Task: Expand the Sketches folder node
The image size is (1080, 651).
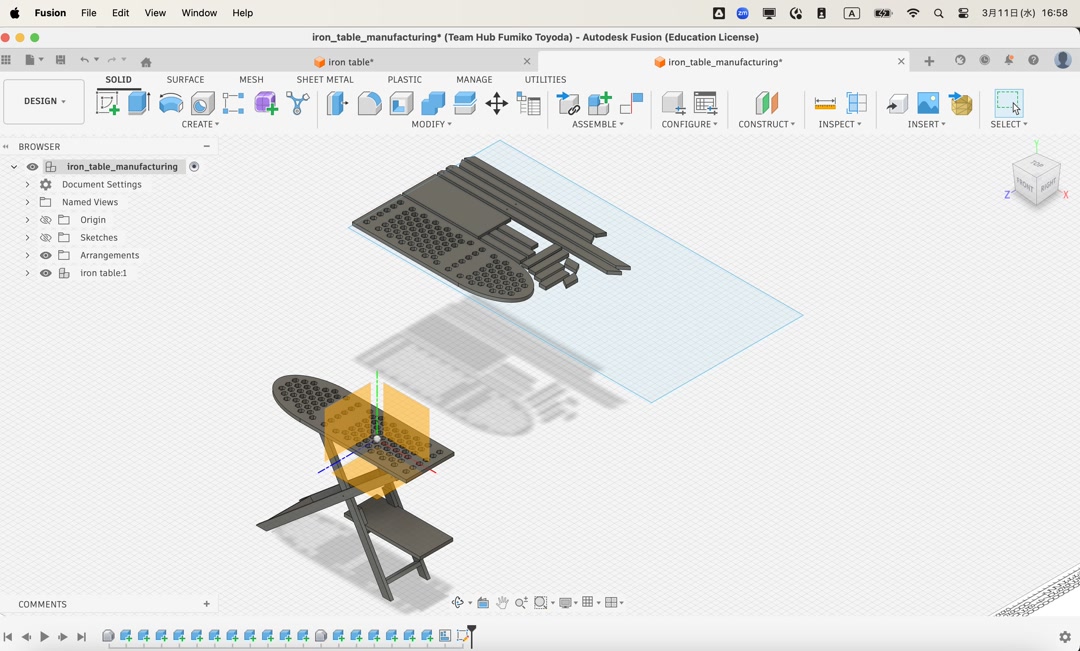Action: coord(28,238)
